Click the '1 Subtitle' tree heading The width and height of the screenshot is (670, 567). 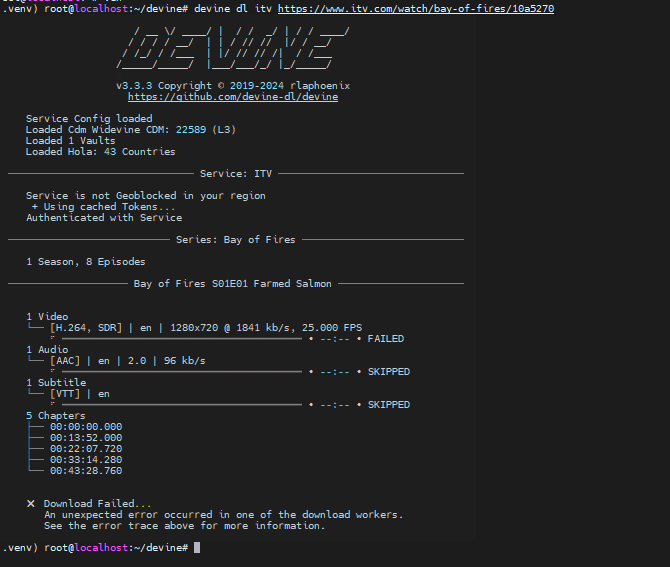56,382
